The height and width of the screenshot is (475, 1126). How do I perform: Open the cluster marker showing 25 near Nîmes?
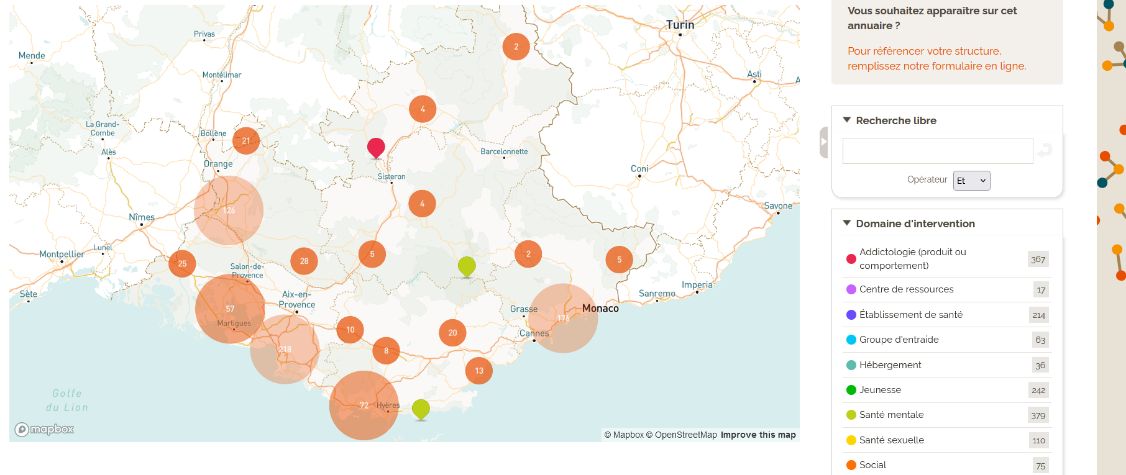pos(181,264)
